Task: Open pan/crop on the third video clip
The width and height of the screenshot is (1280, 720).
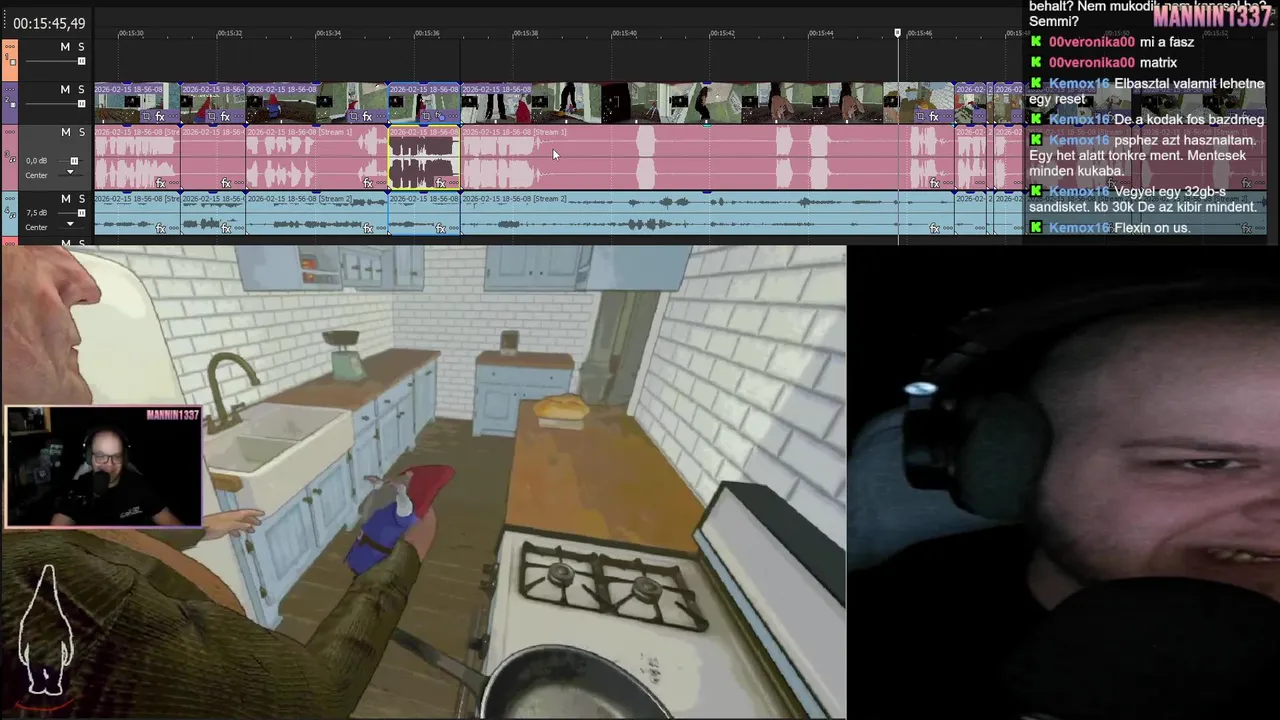Action: tap(353, 117)
